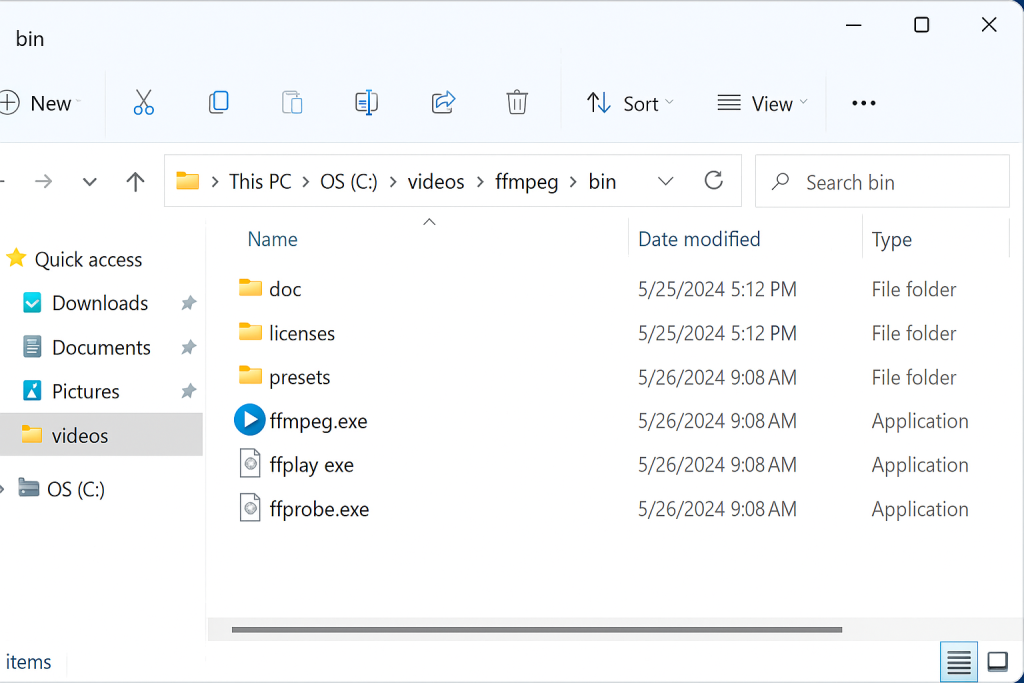Switch to details view layout toggle
This screenshot has height=683, width=1024.
point(959,661)
